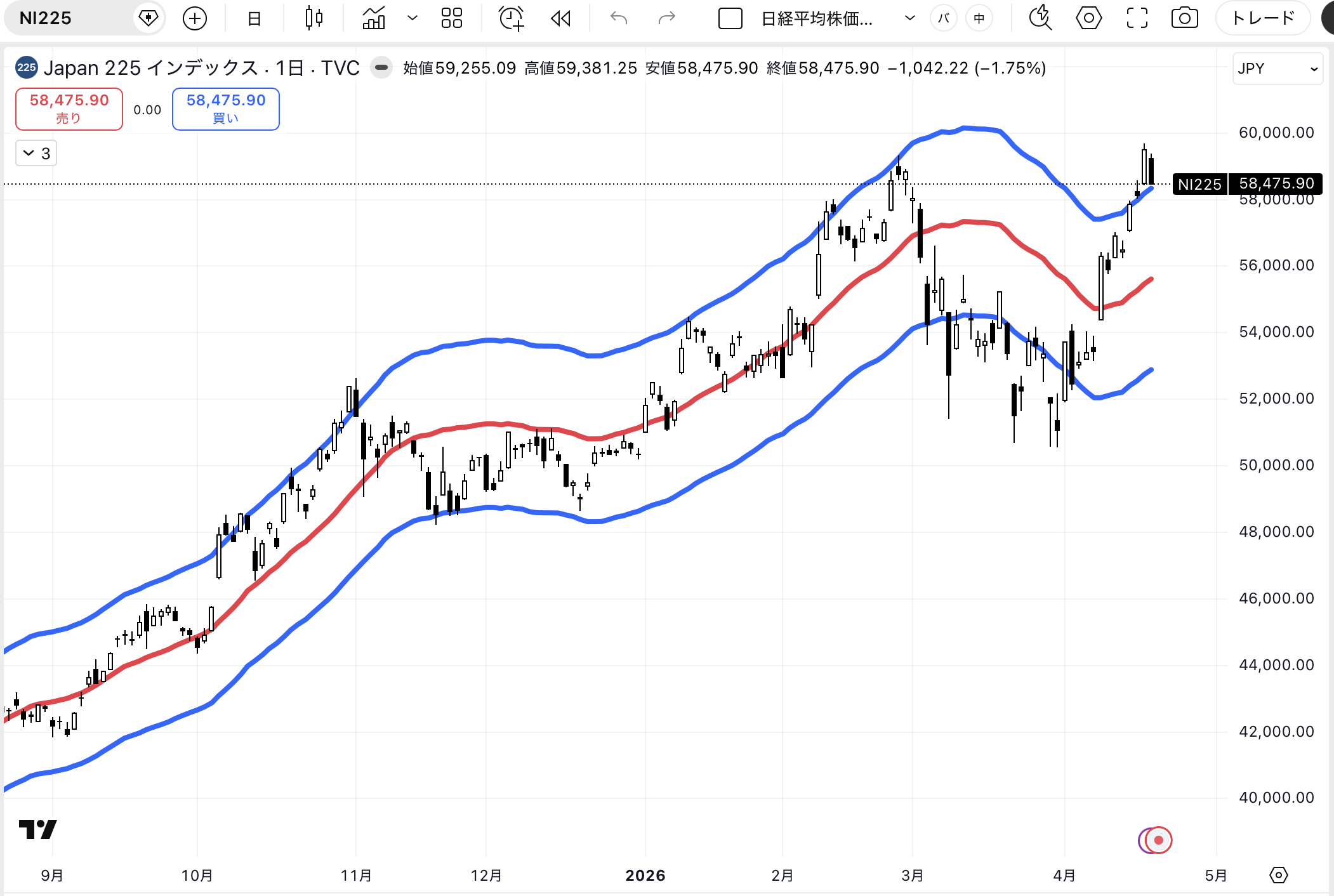Expand the indicator legend showing 3
Screen dimensions: 1334x896
click(x=36, y=154)
